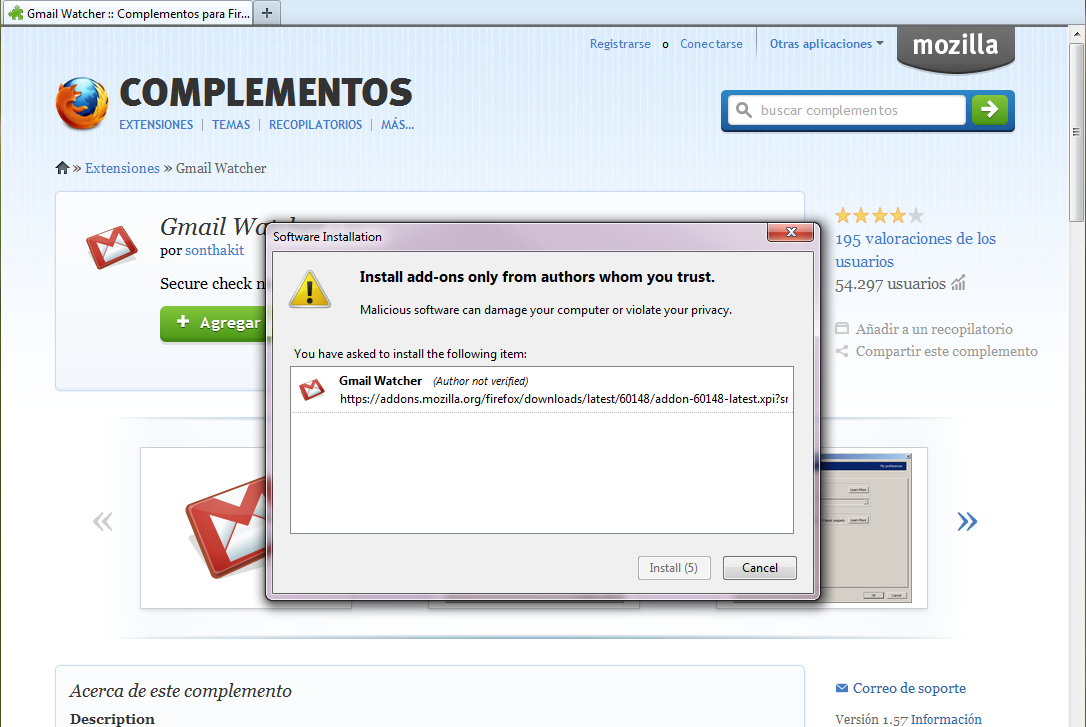Click previous screenshot double-arrow icon
The image size is (1086, 727).
tap(102, 521)
